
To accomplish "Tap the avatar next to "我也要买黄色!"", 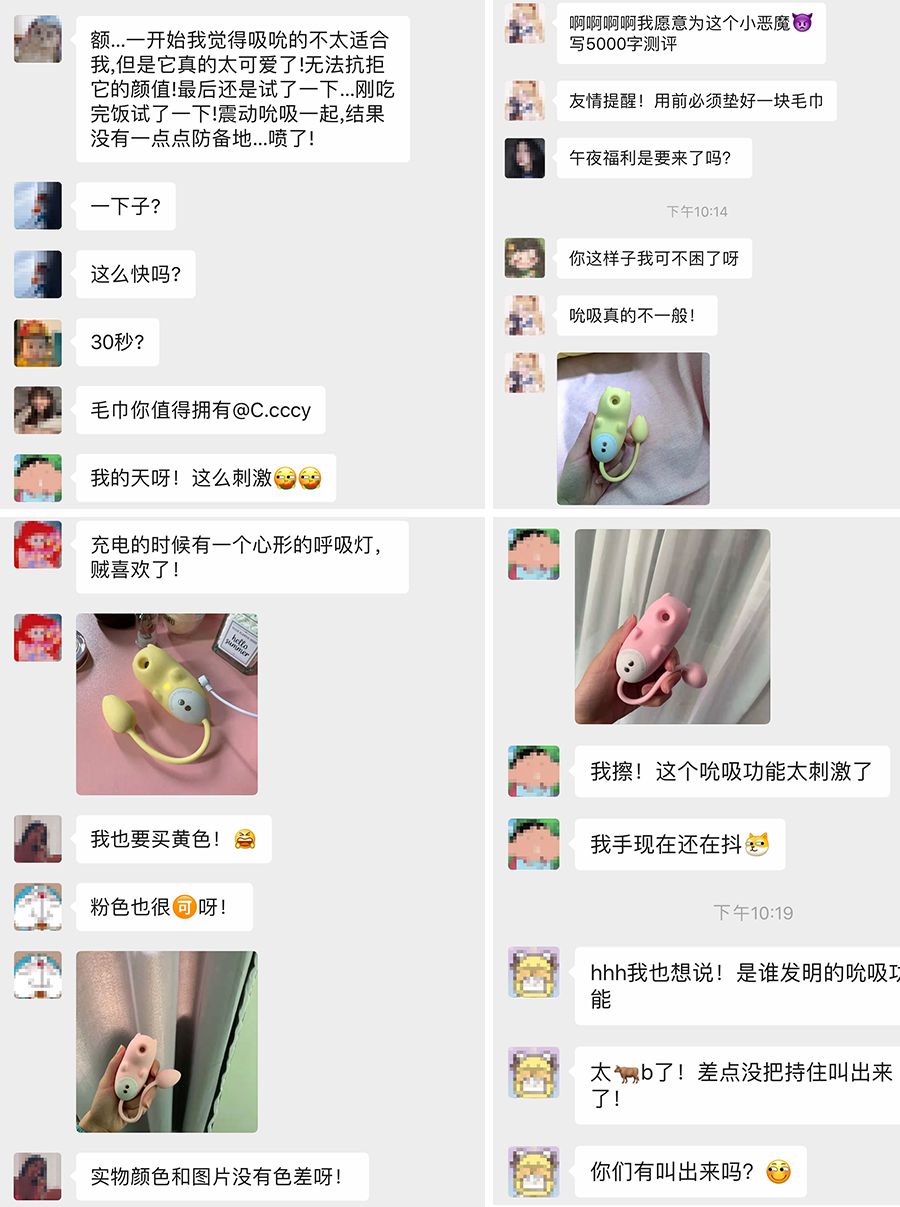I will [x=38, y=839].
